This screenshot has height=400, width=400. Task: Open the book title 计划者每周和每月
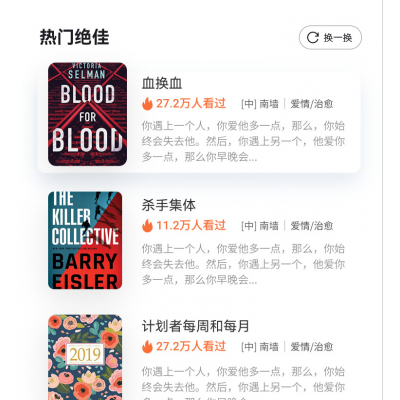click(x=196, y=326)
